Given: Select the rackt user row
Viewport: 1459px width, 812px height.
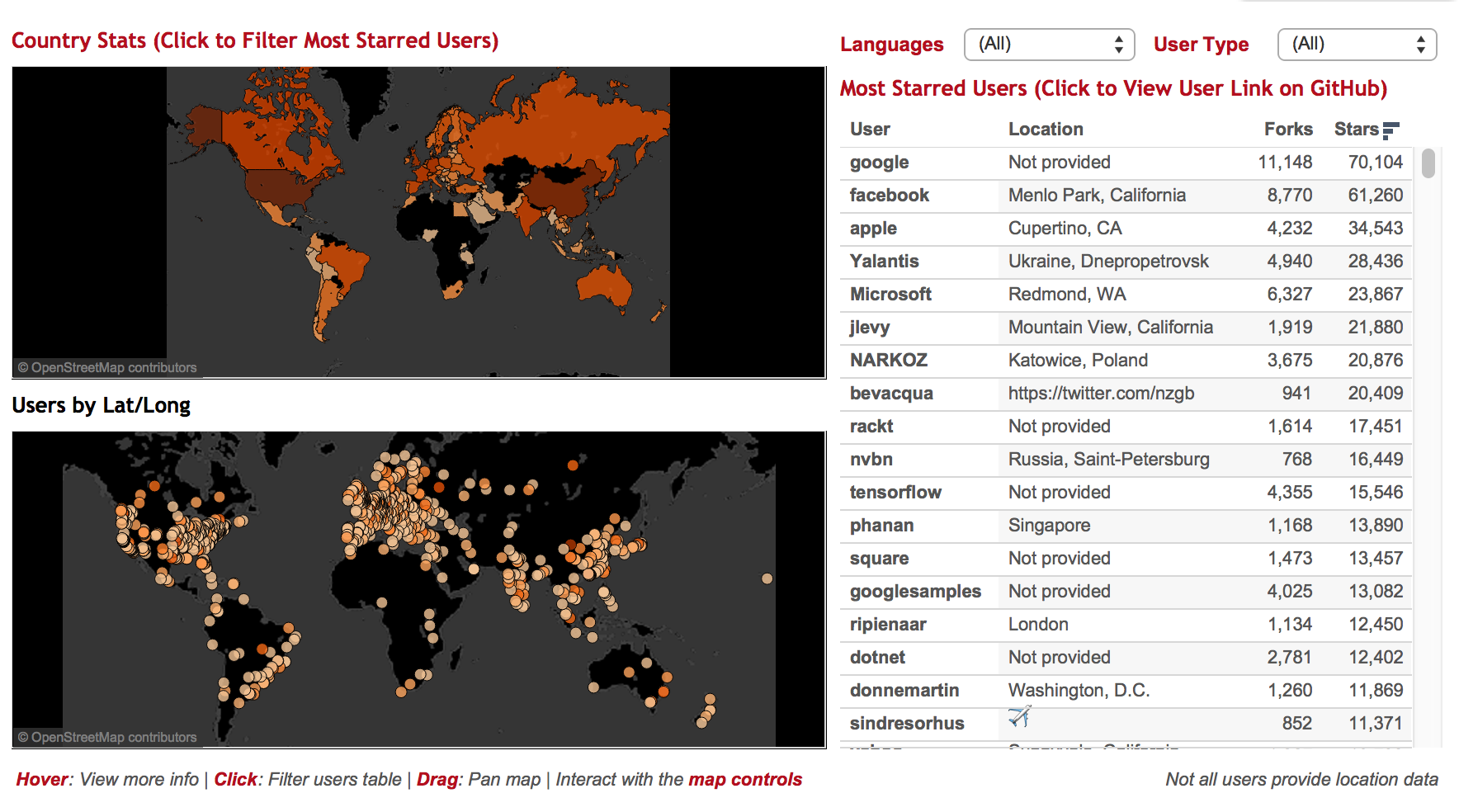Looking at the screenshot, I should pyautogui.click(x=1126, y=427).
